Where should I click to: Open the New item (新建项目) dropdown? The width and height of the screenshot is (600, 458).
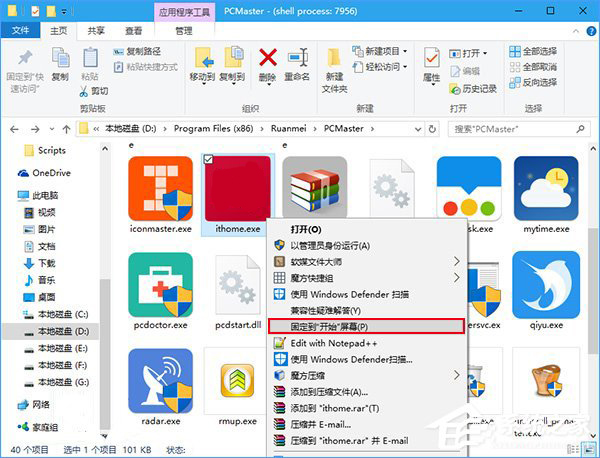pos(380,51)
